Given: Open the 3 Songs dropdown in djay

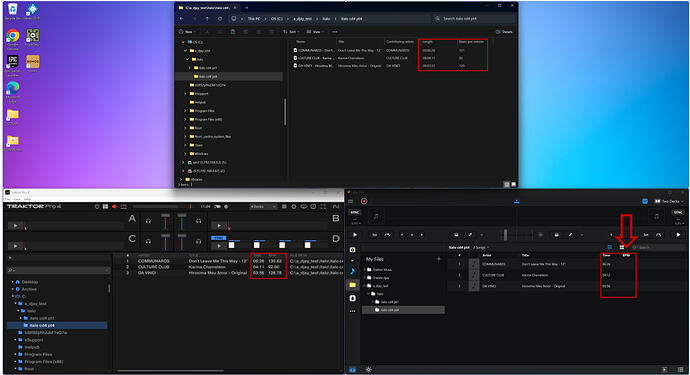Looking at the screenshot, I should click(481, 247).
